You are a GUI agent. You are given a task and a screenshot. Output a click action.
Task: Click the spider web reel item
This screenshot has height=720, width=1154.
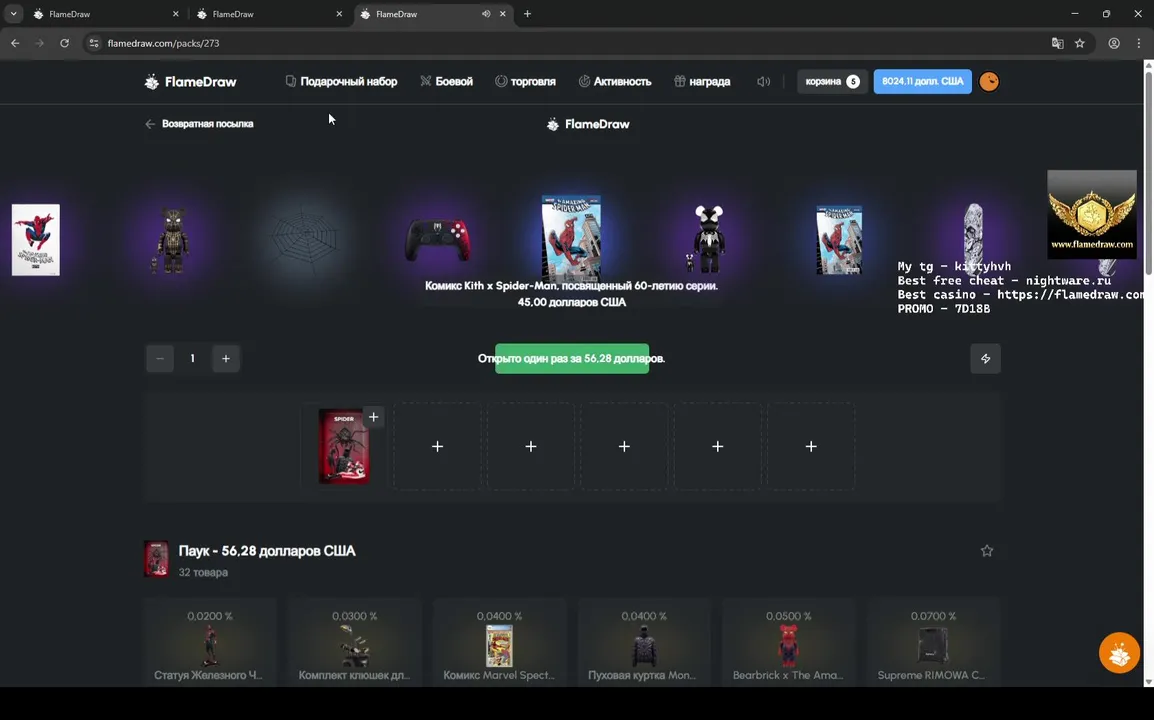(304, 238)
